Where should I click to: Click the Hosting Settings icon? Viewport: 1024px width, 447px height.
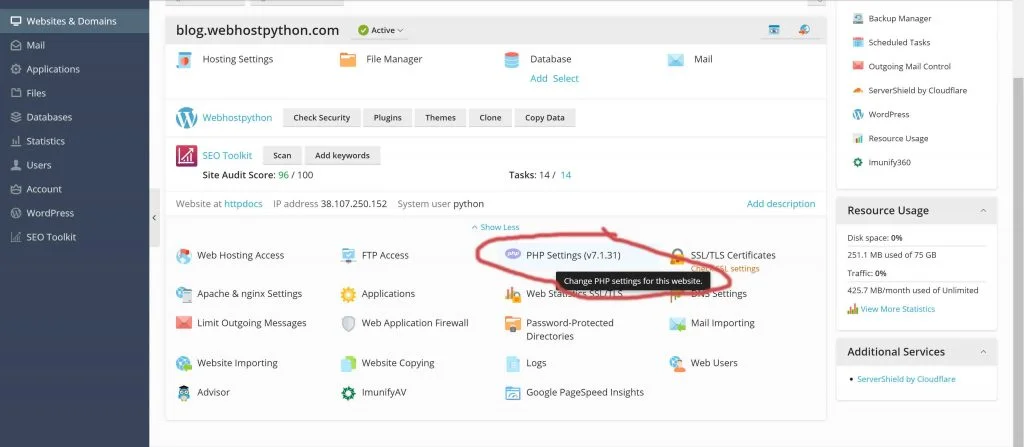[x=184, y=59]
